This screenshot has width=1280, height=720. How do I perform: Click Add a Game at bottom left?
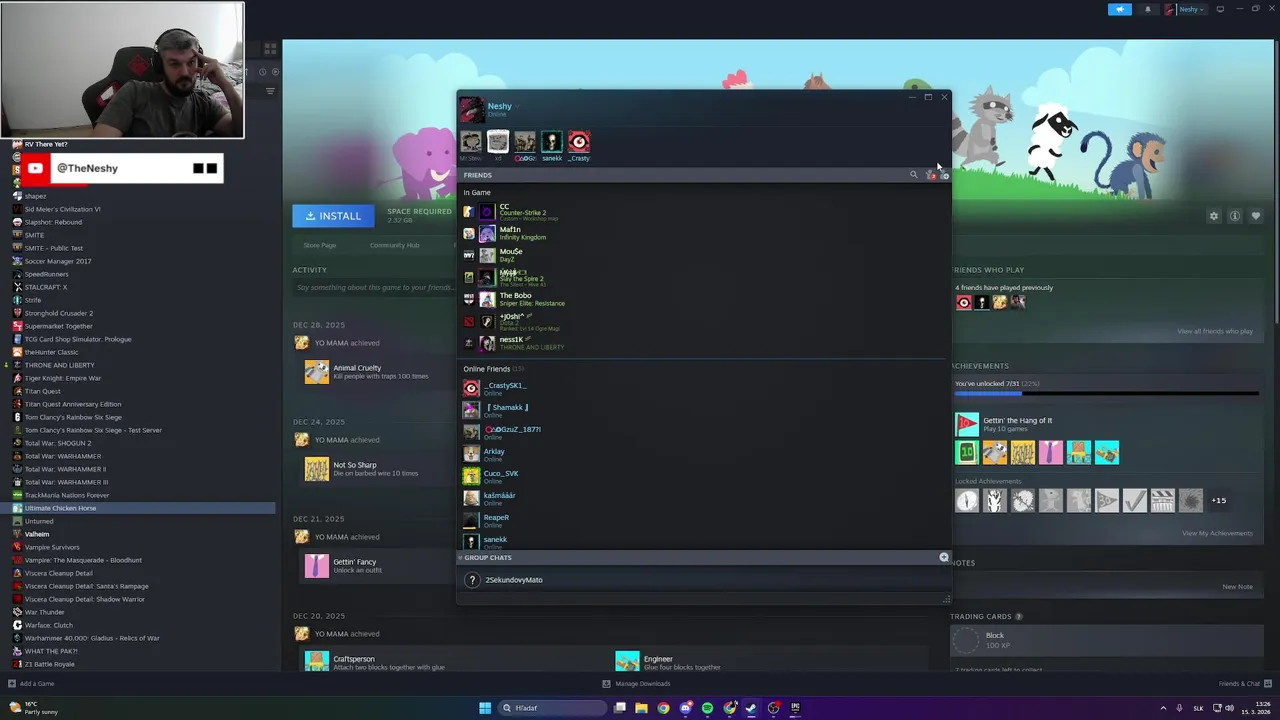(x=31, y=684)
